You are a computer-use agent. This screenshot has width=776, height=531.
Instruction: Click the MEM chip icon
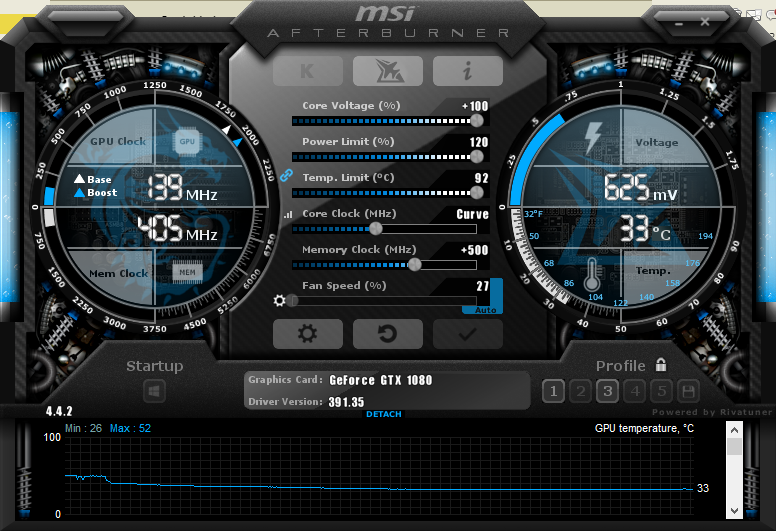click(x=187, y=272)
